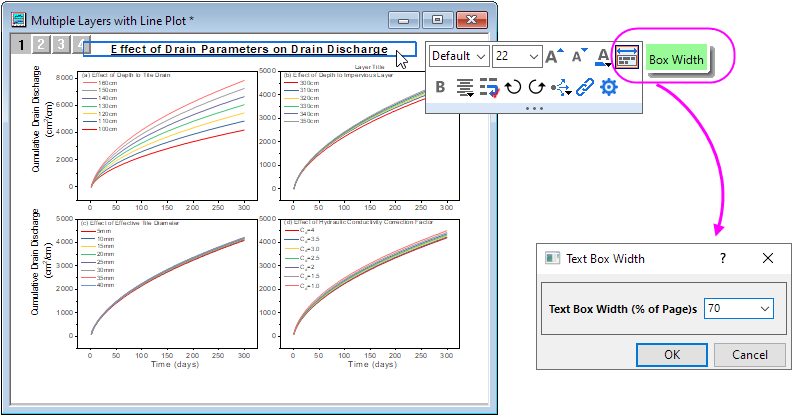Image resolution: width=802 pixels, height=416 pixels.
Task: Cancel the Text Box Width dialog
Action: (x=749, y=355)
